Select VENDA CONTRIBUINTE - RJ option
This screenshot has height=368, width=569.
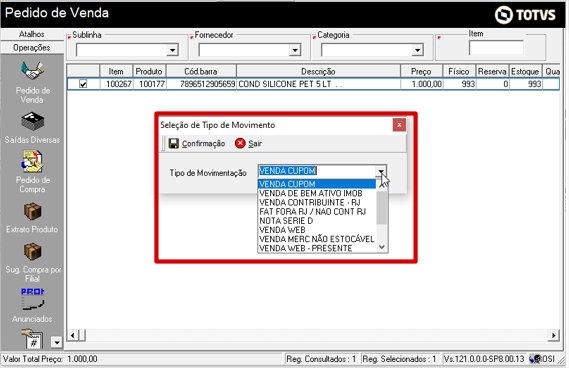[317, 203]
